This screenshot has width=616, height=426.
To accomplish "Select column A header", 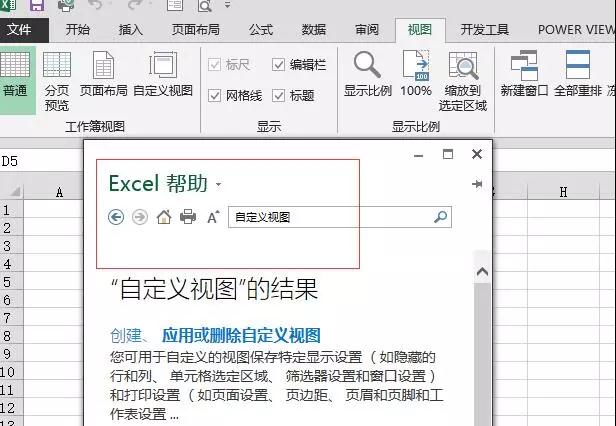I will click(x=53, y=192).
